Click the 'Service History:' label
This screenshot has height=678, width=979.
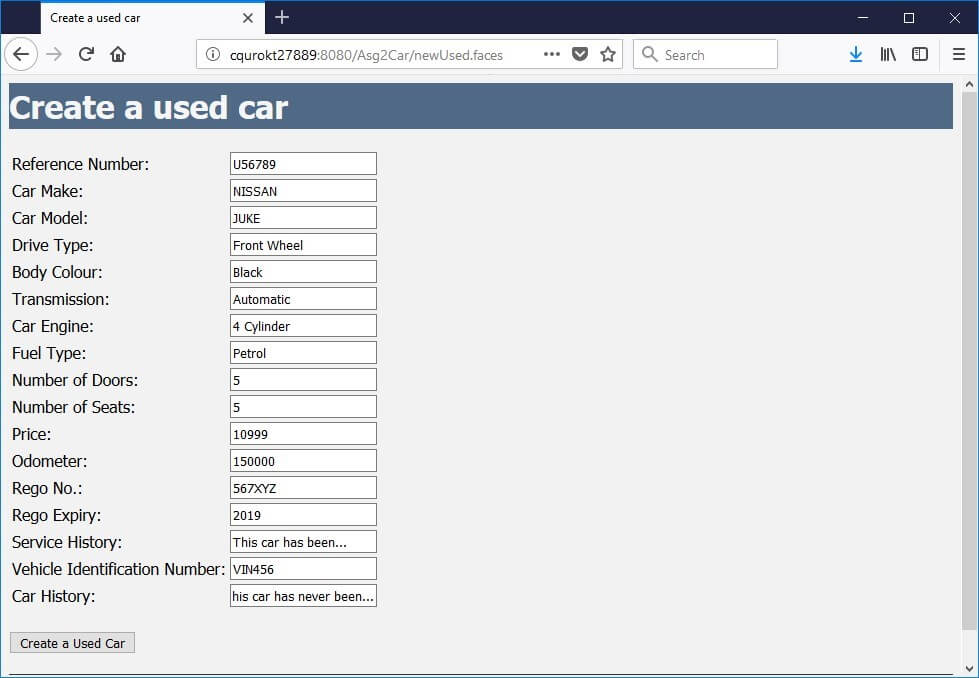[67, 543]
